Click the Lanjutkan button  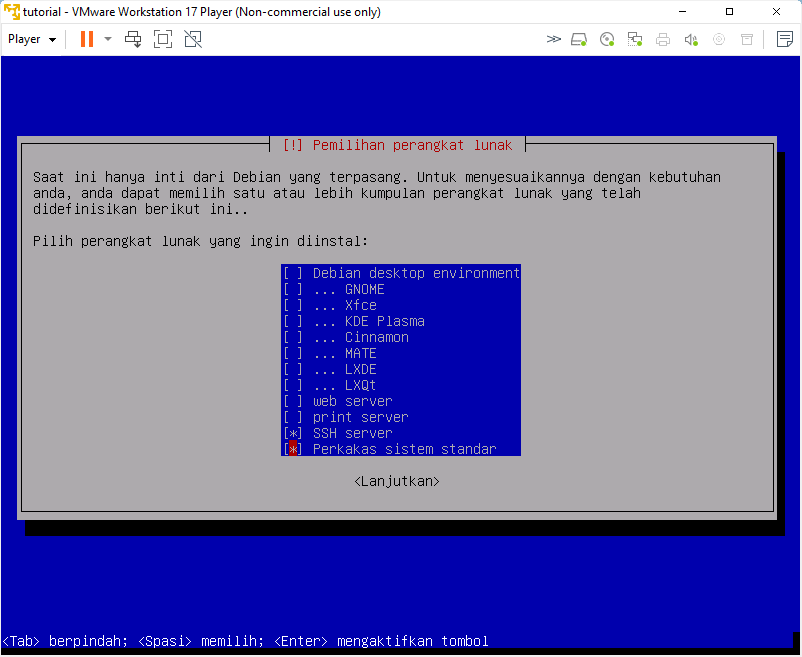(397, 482)
